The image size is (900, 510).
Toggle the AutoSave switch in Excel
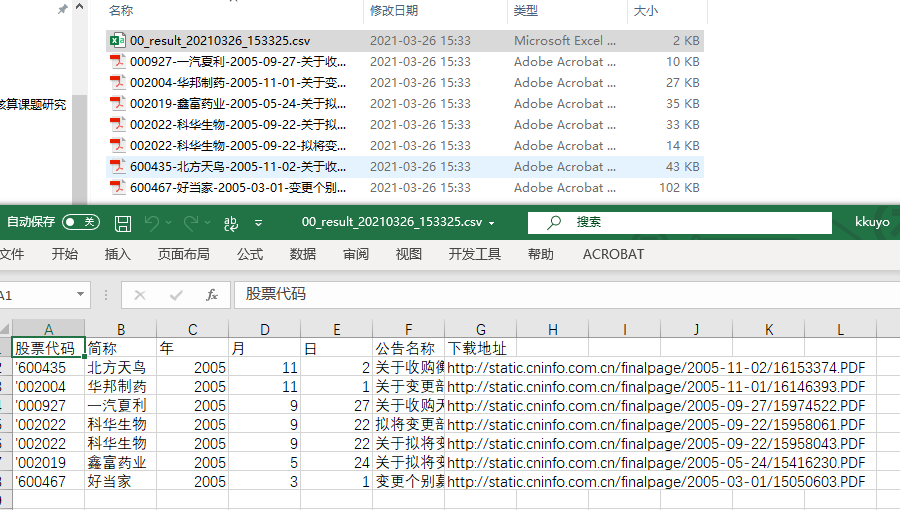point(80,222)
